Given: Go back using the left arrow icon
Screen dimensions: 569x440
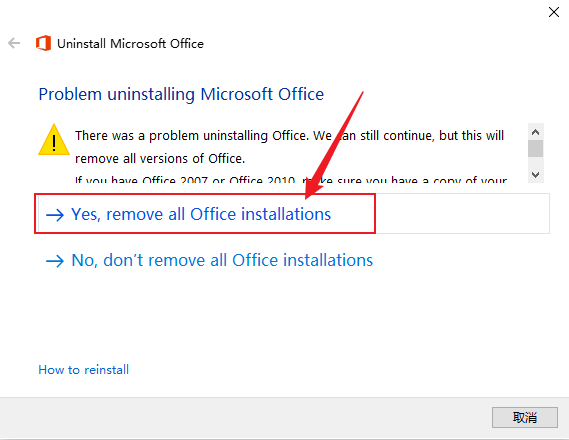Looking at the screenshot, I should 14,43.
